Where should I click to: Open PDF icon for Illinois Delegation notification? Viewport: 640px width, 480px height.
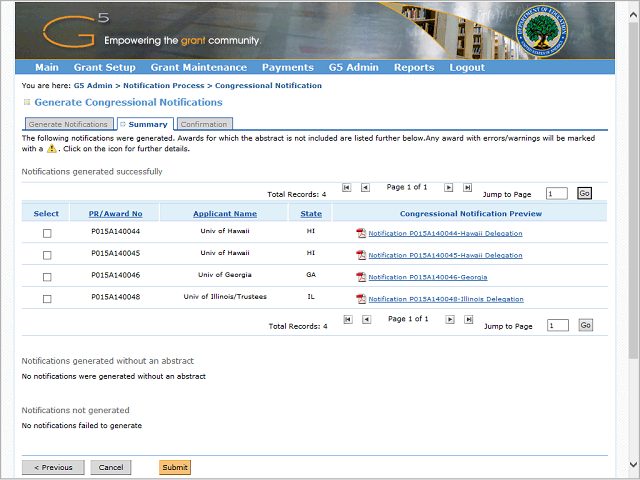(361, 299)
